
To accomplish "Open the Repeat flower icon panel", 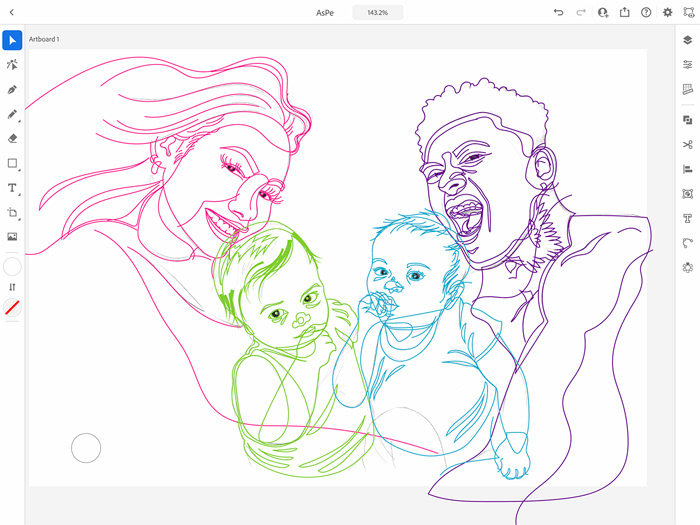I will tap(688, 267).
